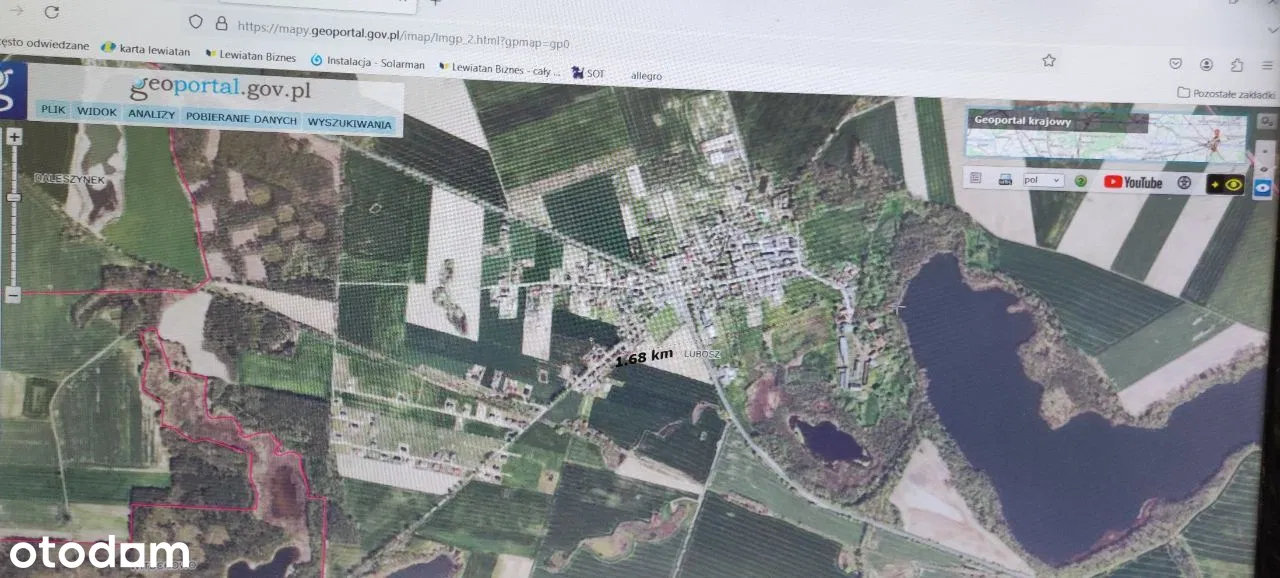Bookmark page with the star icon

coord(1049,61)
